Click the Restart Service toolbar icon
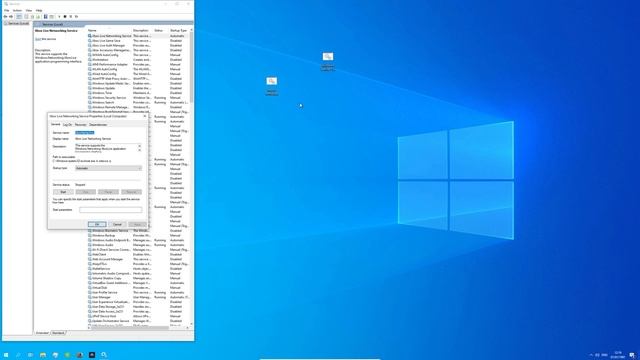This screenshot has height=360, width=640. pyautogui.click(x=76, y=17)
